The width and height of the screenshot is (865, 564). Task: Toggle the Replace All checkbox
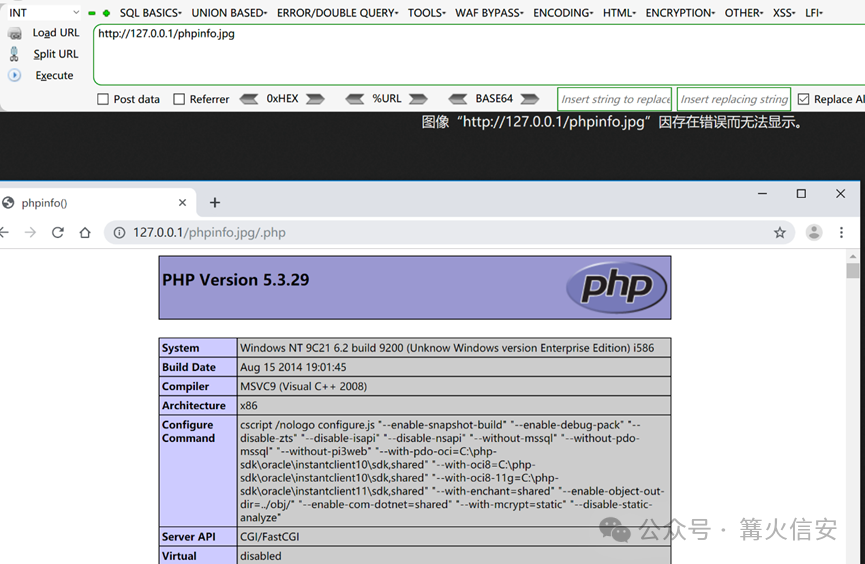click(x=803, y=99)
